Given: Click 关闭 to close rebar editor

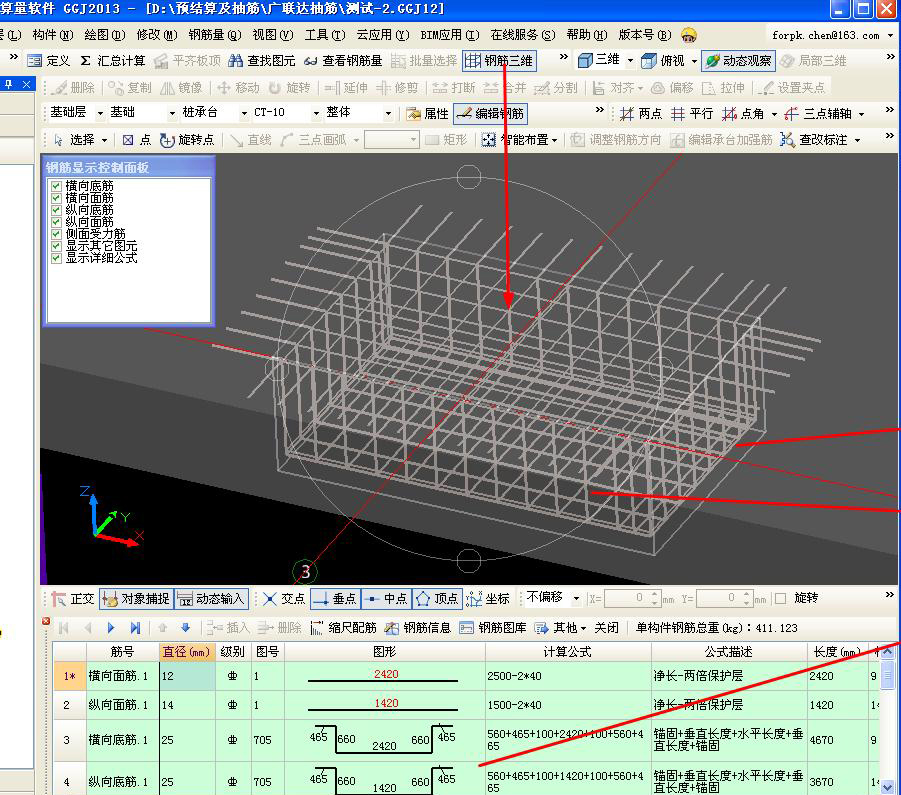Looking at the screenshot, I should (x=606, y=628).
